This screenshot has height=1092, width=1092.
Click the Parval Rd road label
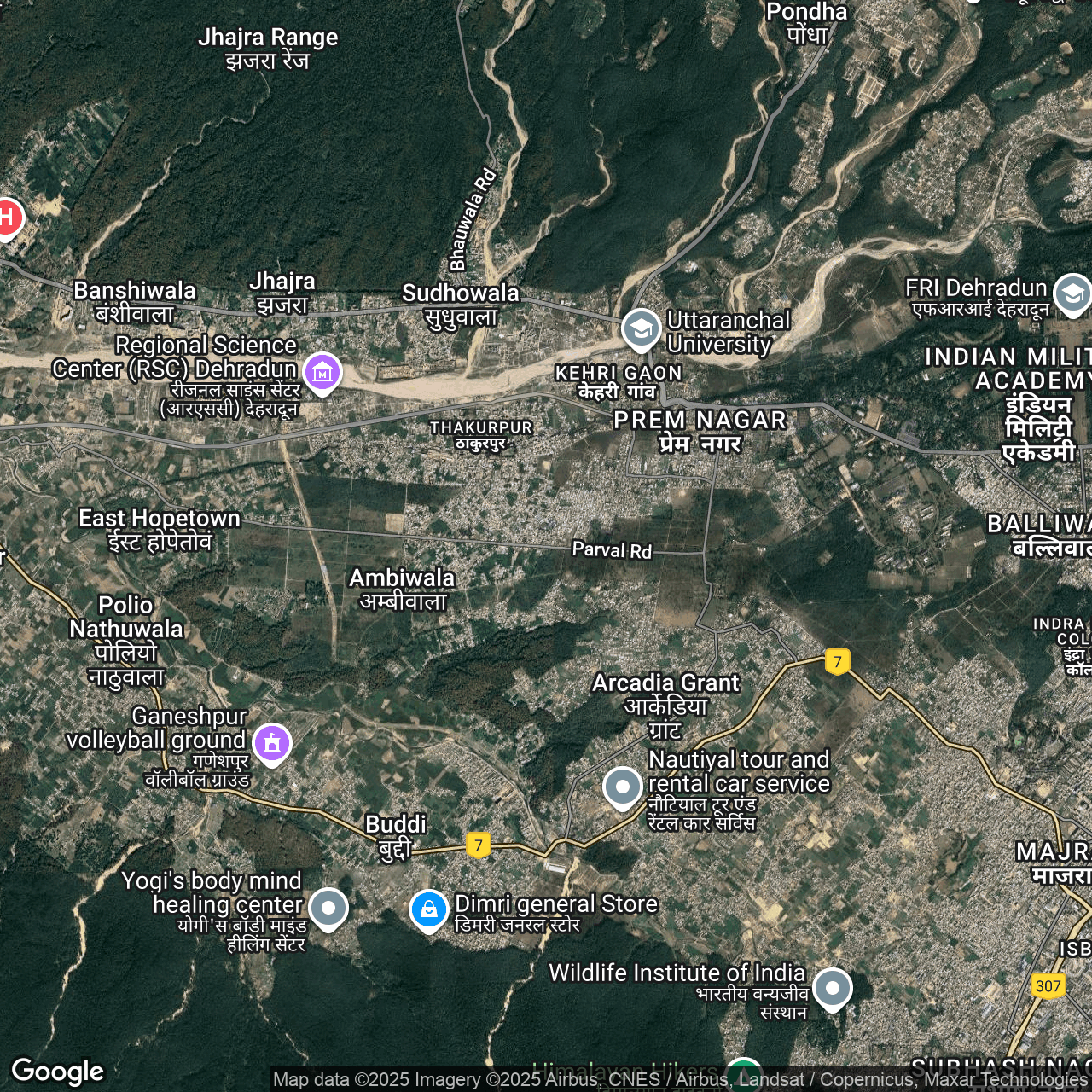pos(612,550)
